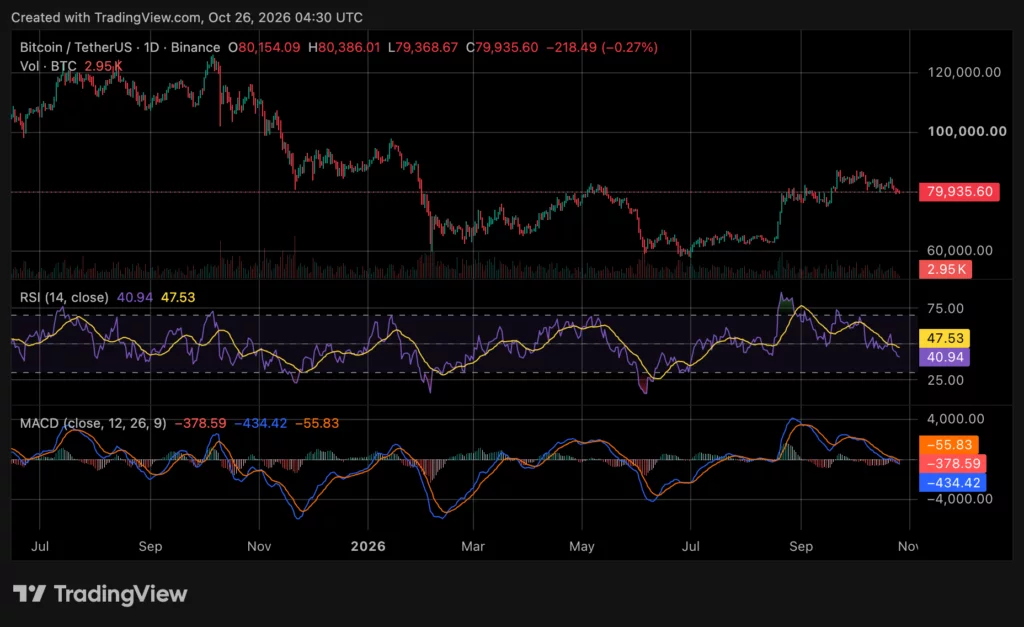Click the MACD (close, 12, 26, 9) label

93,423
